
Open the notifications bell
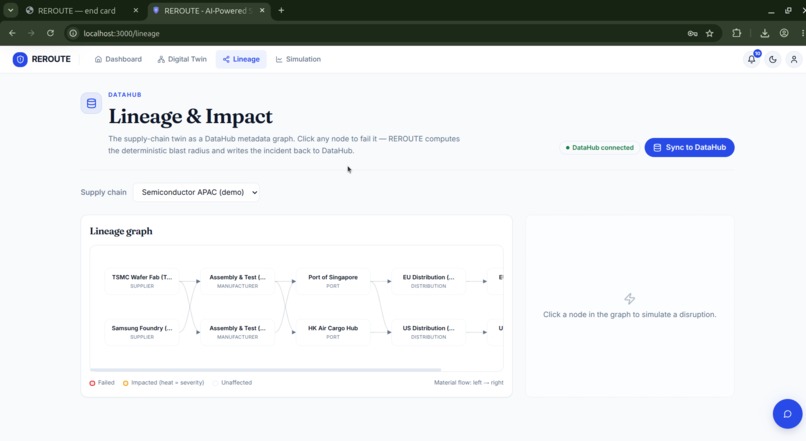(752, 59)
